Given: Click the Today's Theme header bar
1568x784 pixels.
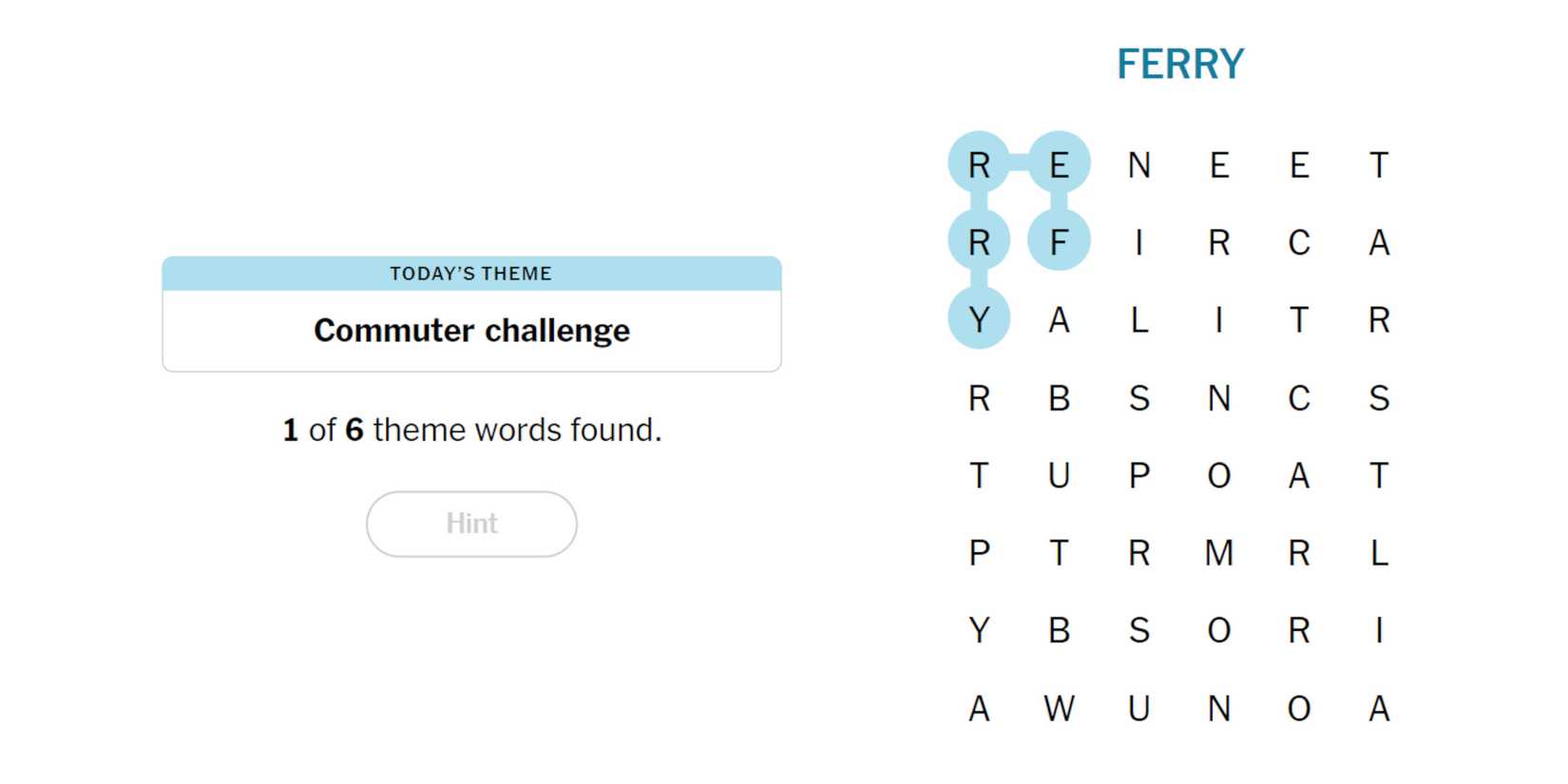Looking at the screenshot, I should tap(471, 274).
